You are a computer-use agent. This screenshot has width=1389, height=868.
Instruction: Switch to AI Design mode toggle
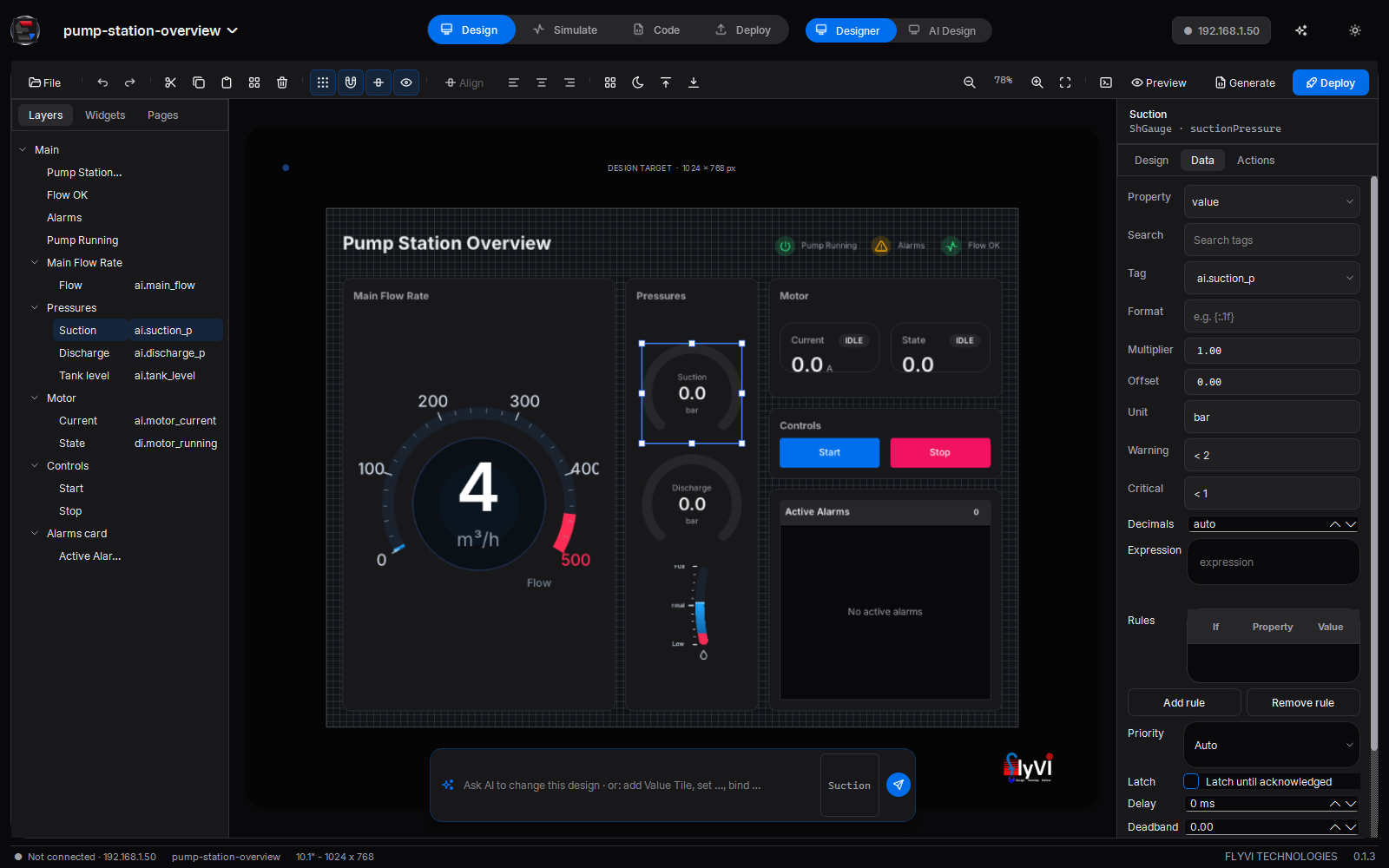pos(944,30)
